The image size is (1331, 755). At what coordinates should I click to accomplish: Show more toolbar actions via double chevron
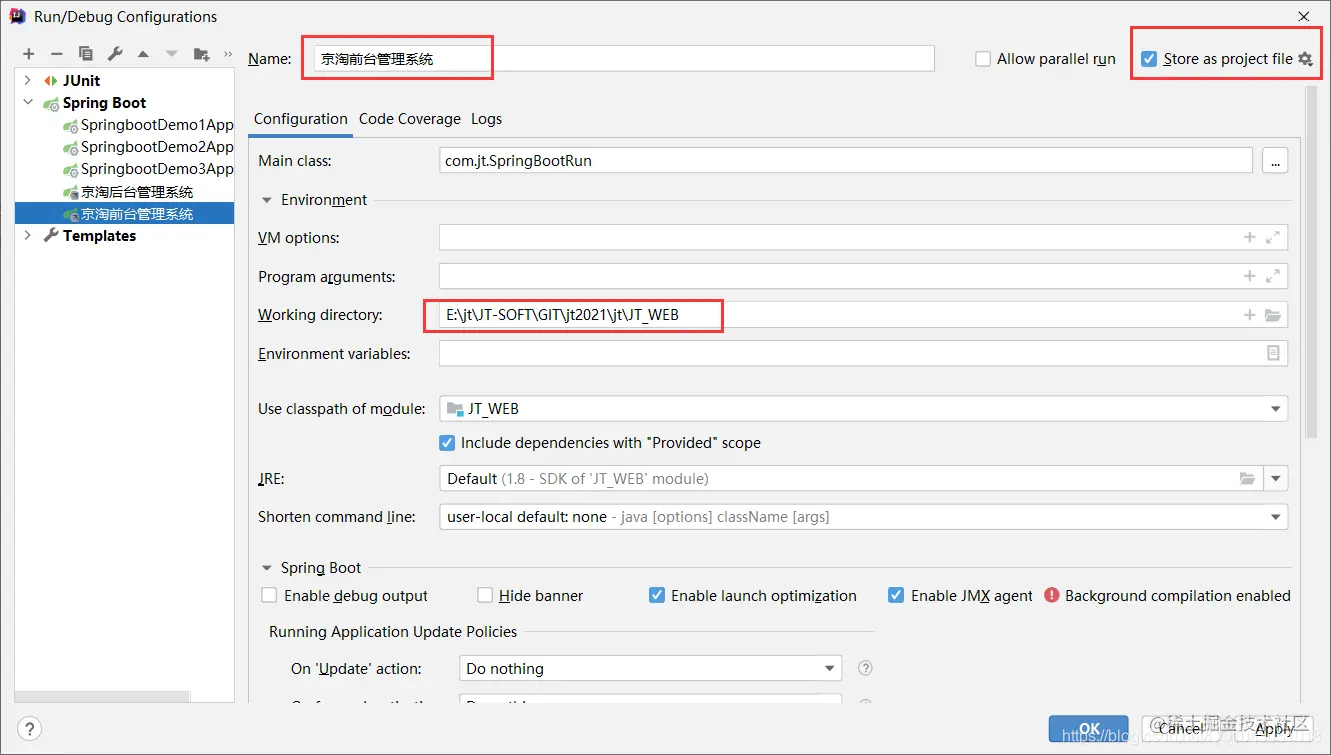[228, 54]
